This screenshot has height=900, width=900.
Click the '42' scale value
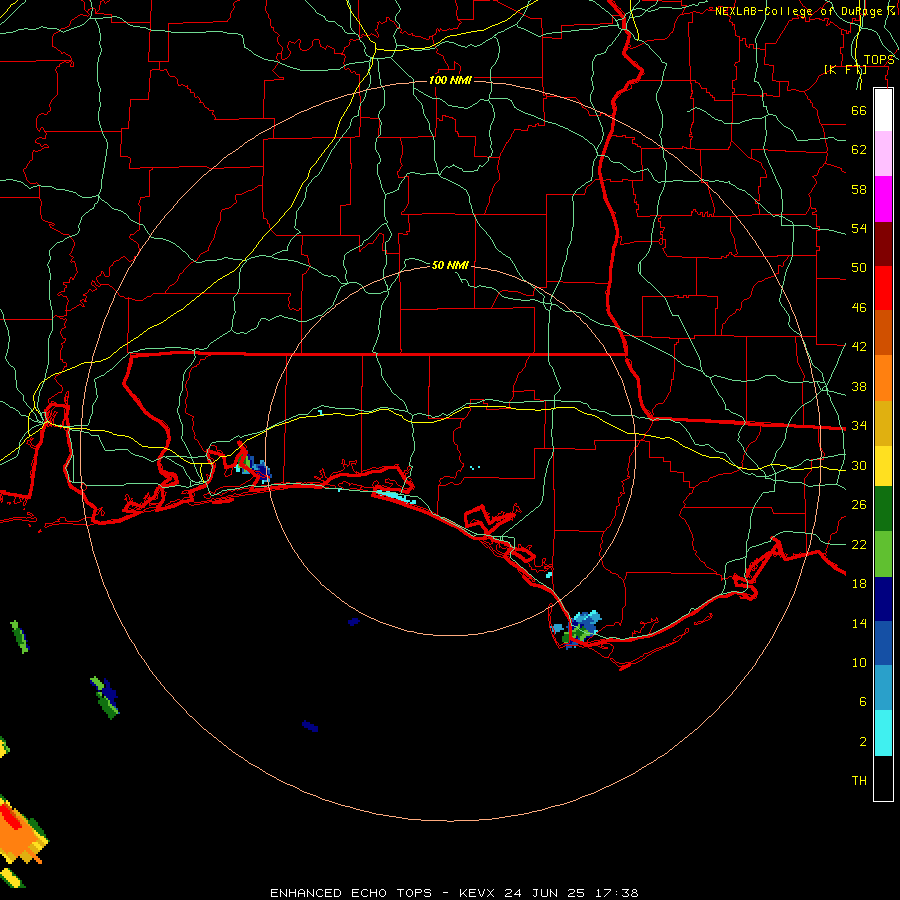(859, 347)
